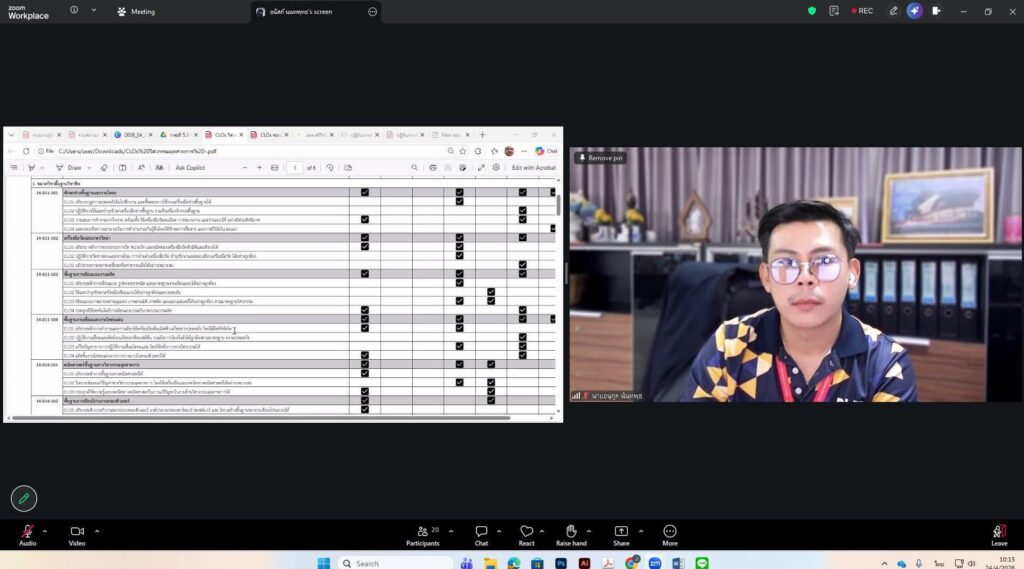The height and width of the screenshot is (569, 1024).
Task: Open the Windows Start menu
Action: pyautogui.click(x=324, y=563)
